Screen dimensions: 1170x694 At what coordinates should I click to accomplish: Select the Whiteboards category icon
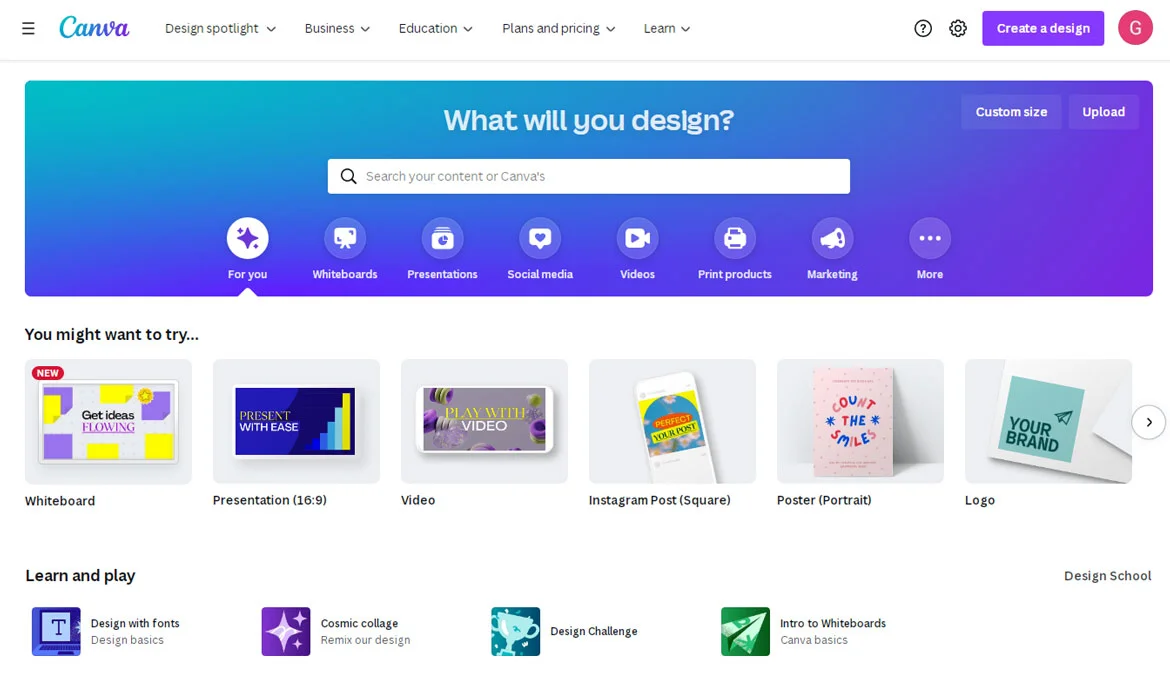click(345, 238)
